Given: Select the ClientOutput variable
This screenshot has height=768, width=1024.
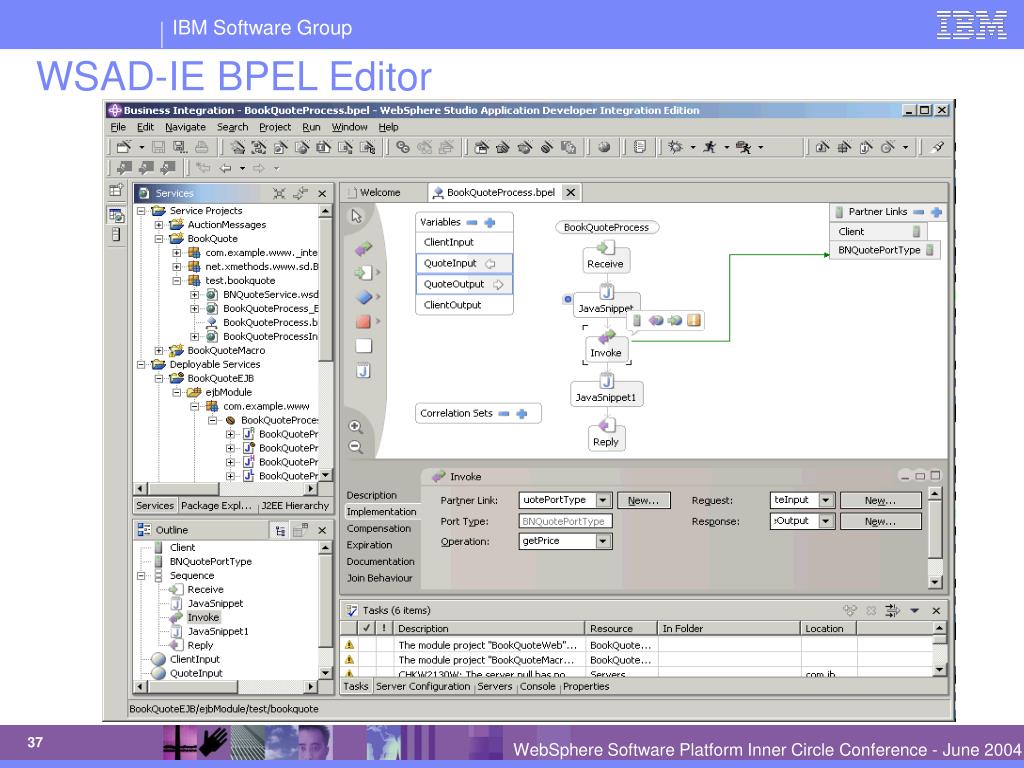Looking at the screenshot, I should pos(464,305).
